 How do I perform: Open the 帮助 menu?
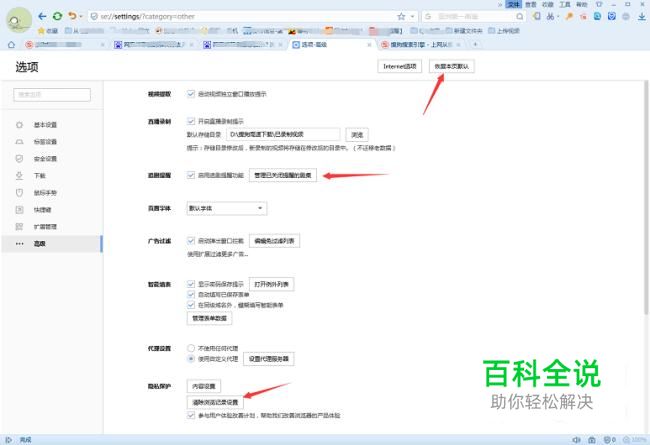582,4
